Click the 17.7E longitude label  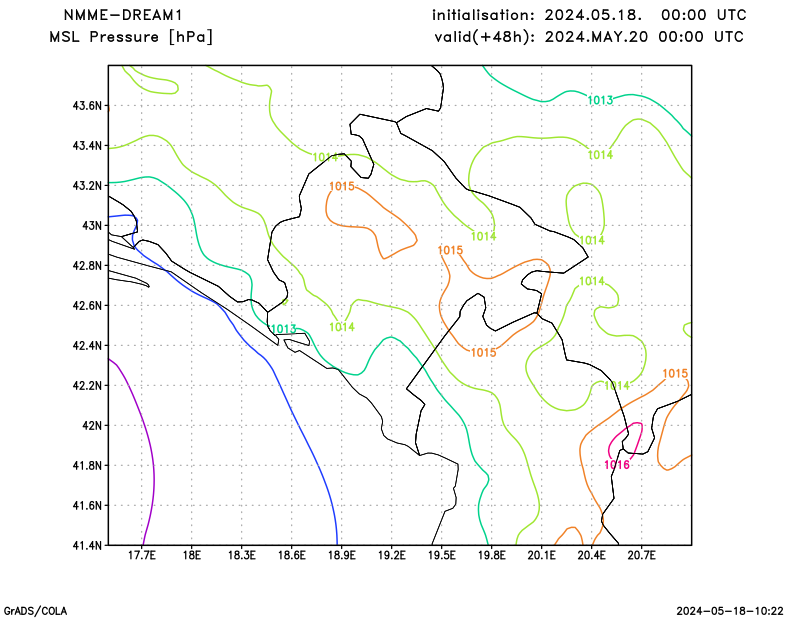click(142, 555)
